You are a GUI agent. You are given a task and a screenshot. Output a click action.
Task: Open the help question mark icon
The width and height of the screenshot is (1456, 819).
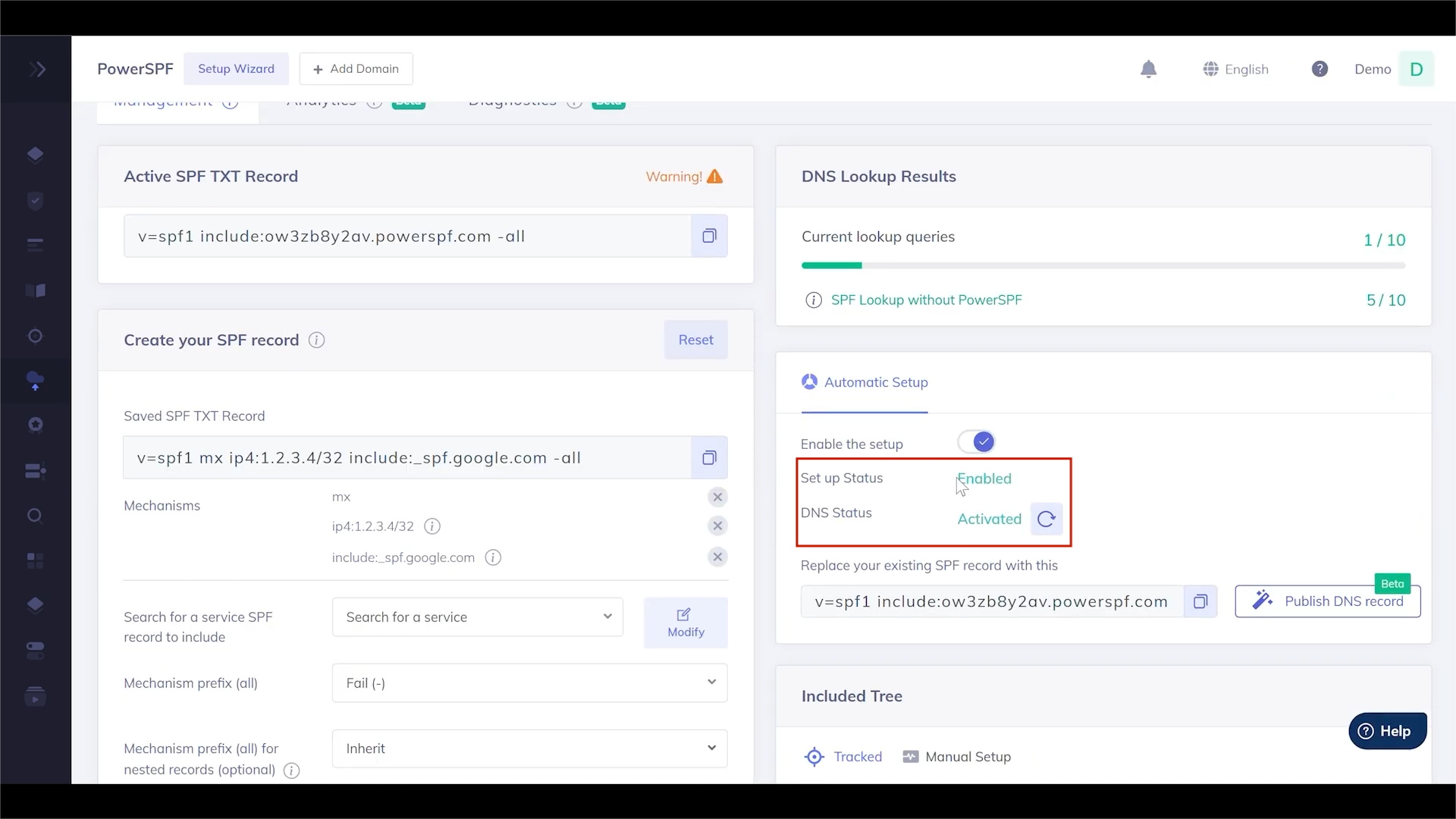1319,68
